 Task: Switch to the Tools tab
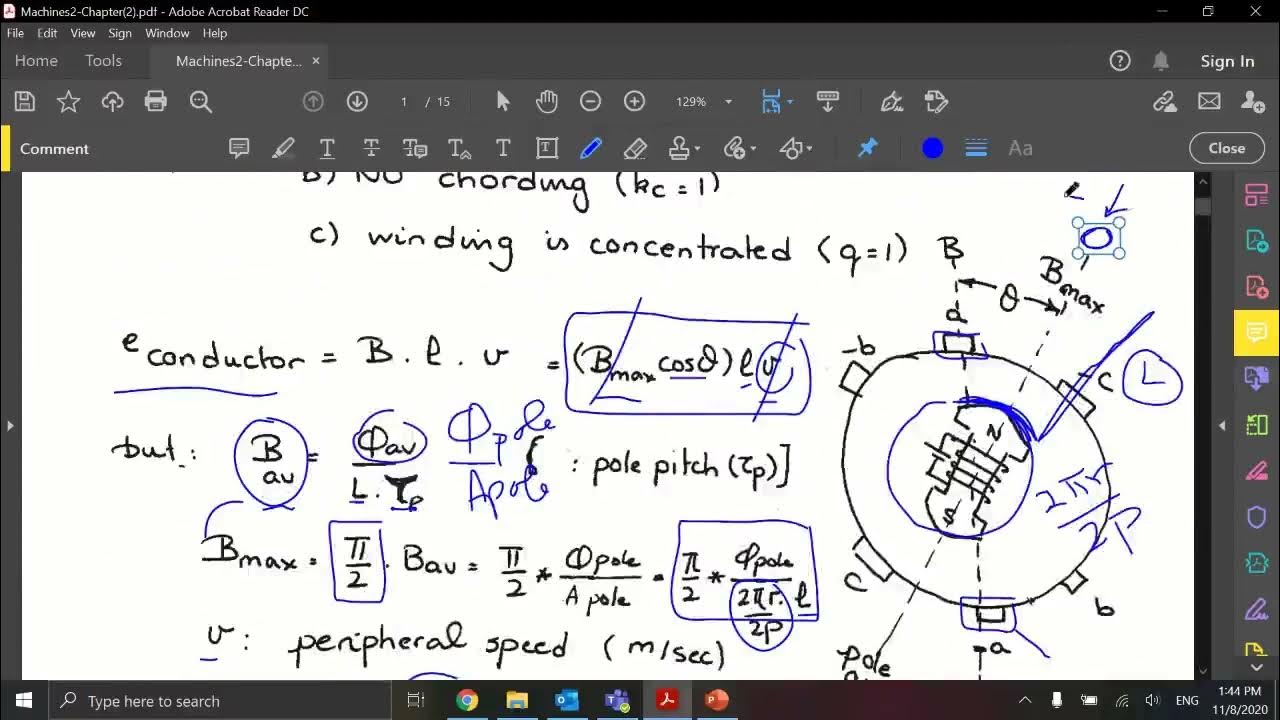(x=103, y=61)
